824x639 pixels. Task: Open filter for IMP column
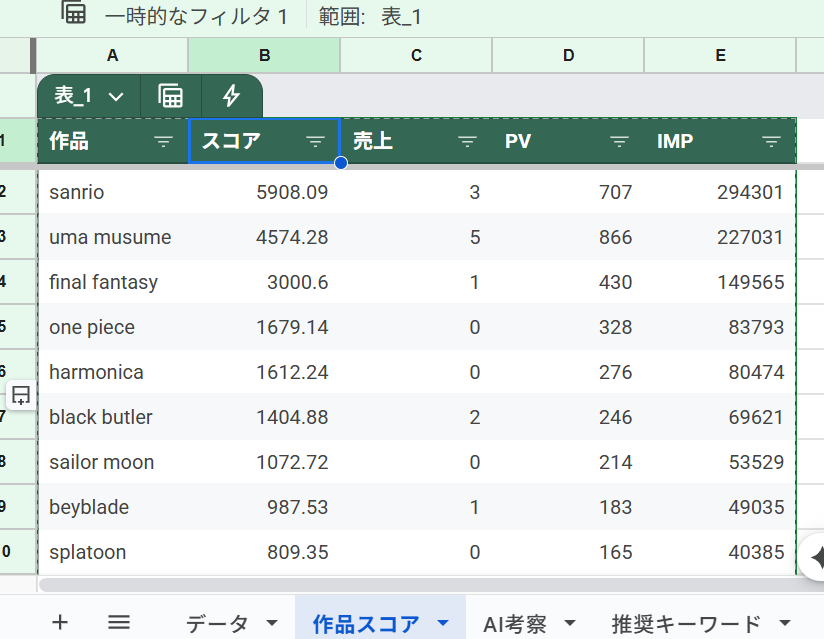[x=771, y=141]
